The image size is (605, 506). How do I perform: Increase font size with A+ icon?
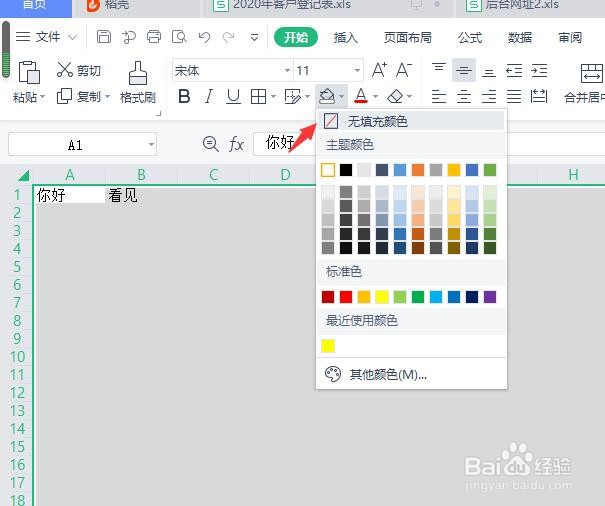coord(379,70)
